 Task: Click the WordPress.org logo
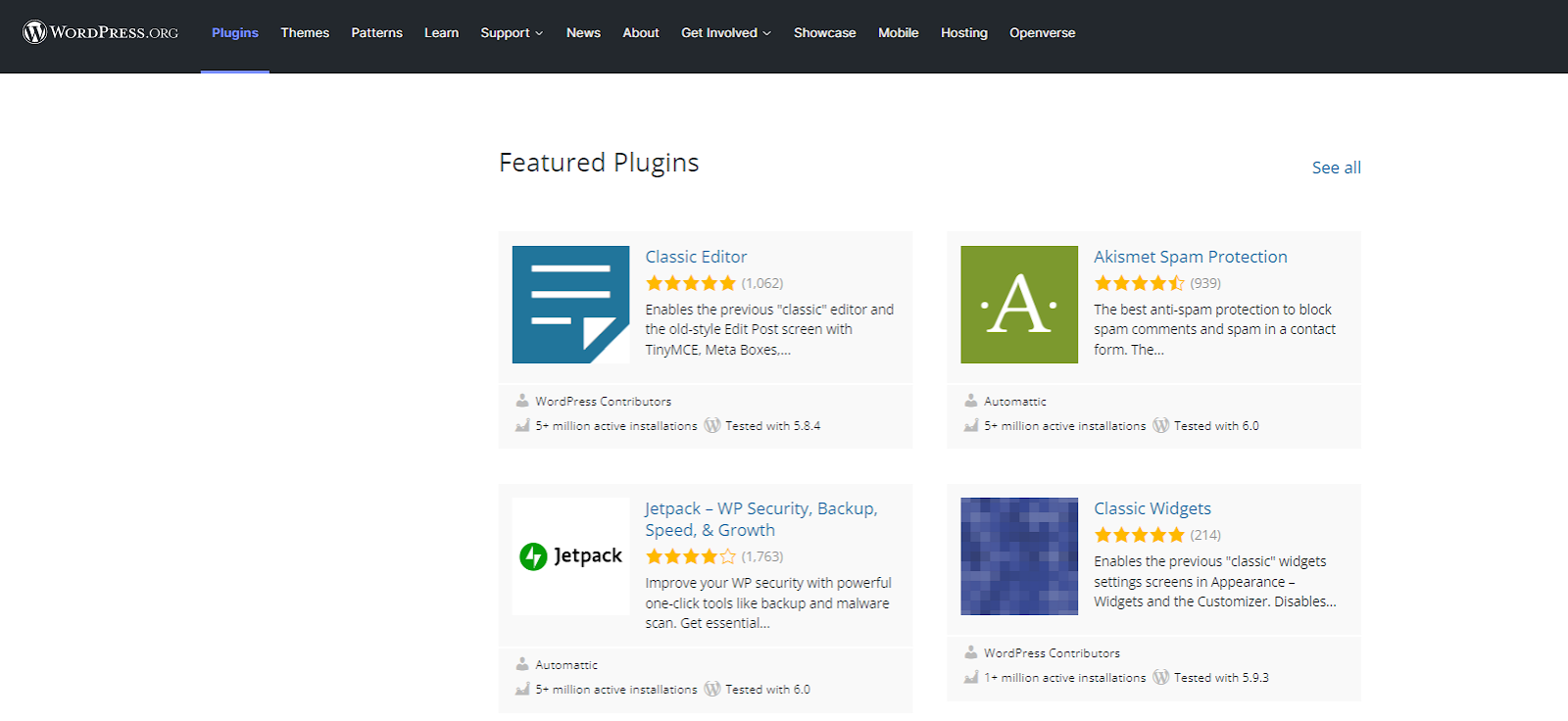coord(101,32)
